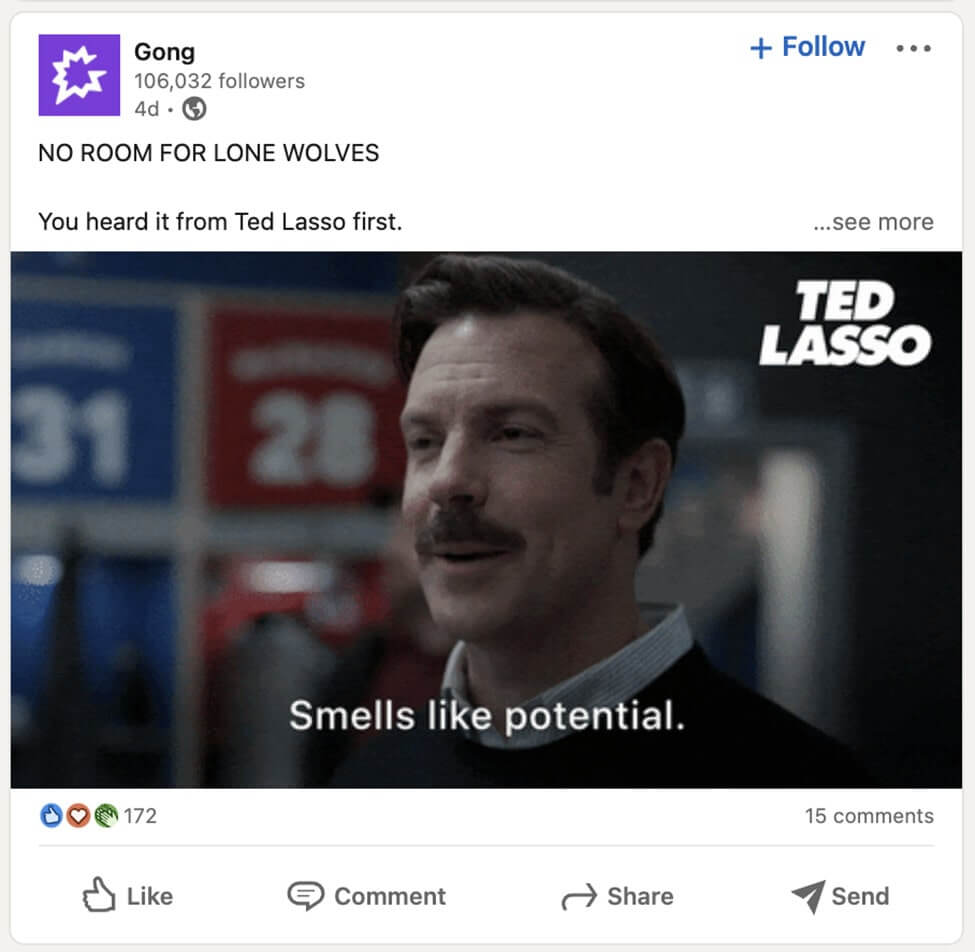Click the blue thumbs-up reaction icon
The image size is (975, 952).
point(51,816)
